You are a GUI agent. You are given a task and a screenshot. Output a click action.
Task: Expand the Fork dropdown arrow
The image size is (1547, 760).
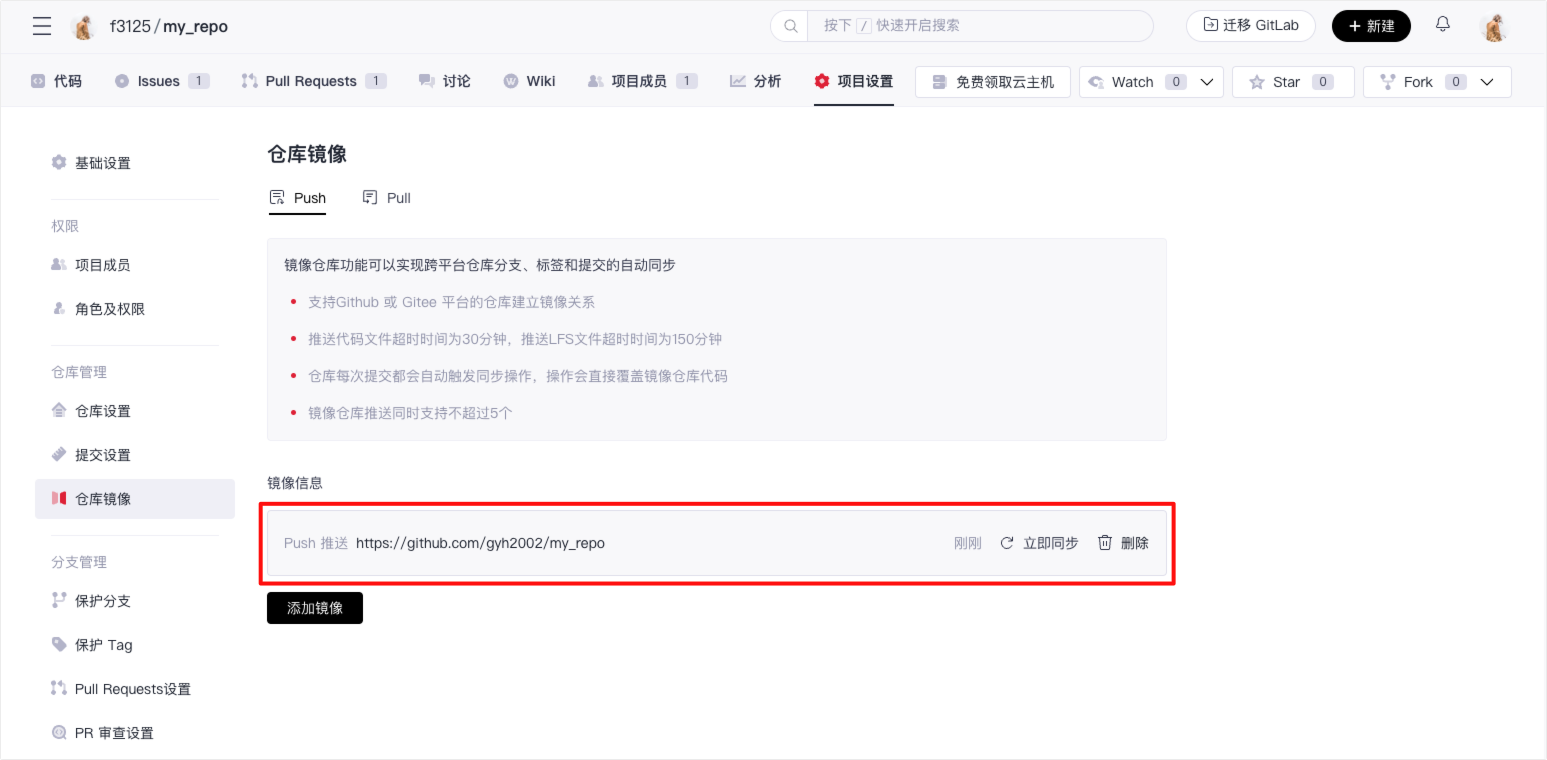(x=1487, y=82)
